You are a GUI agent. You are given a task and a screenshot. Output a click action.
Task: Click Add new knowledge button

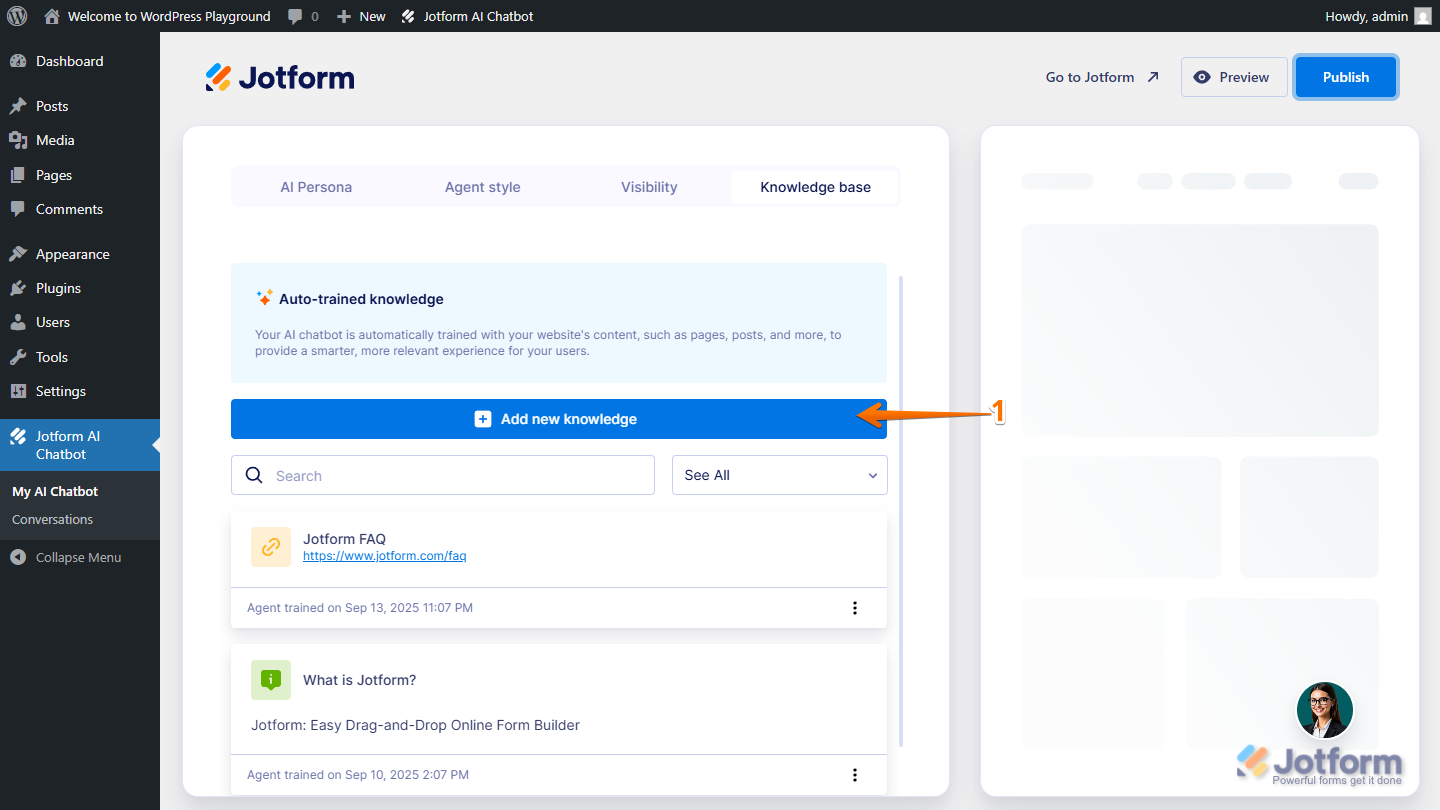pyautogui.click(x=559, y=419)
